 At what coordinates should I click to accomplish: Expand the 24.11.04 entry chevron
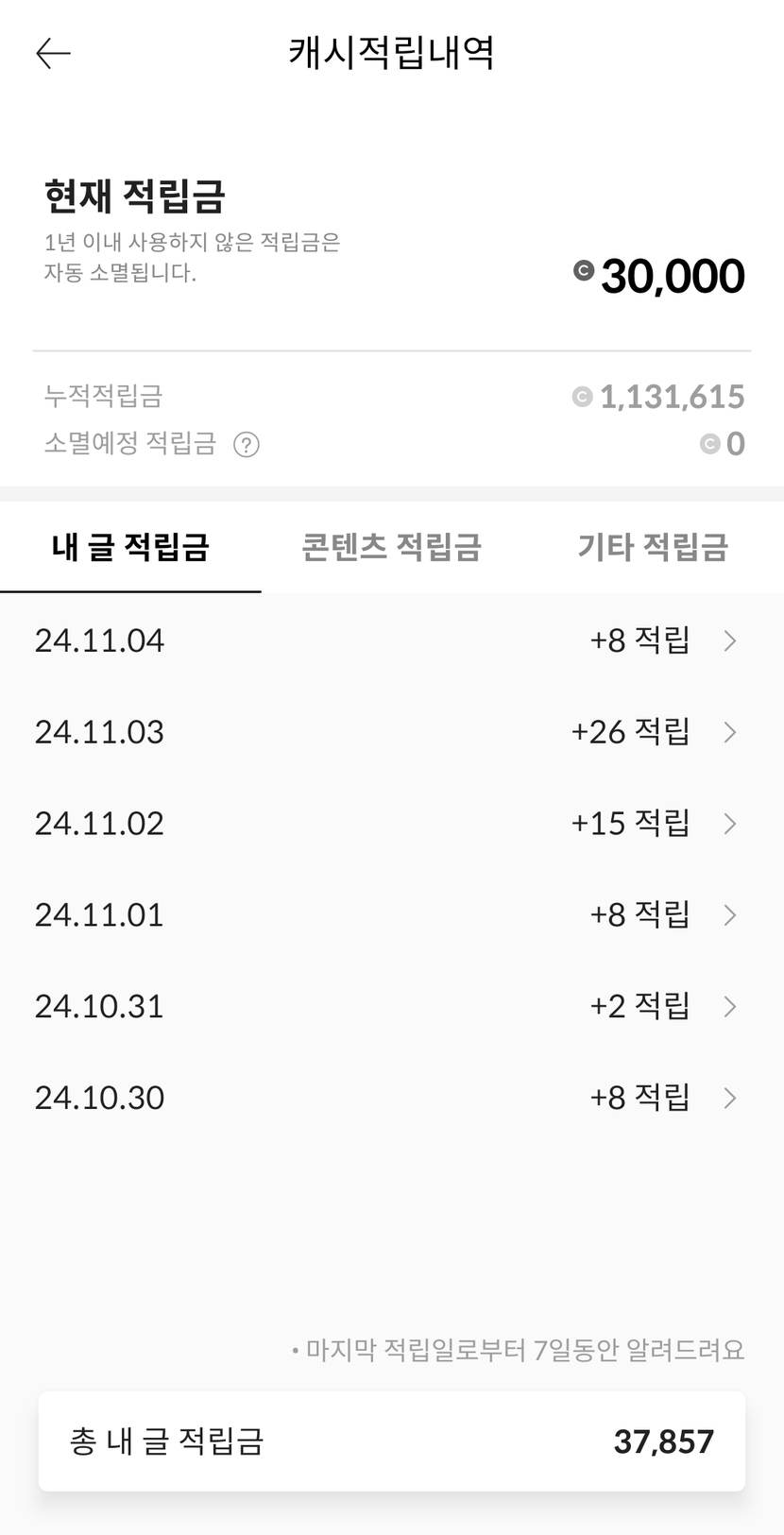(x=729, y=641)
